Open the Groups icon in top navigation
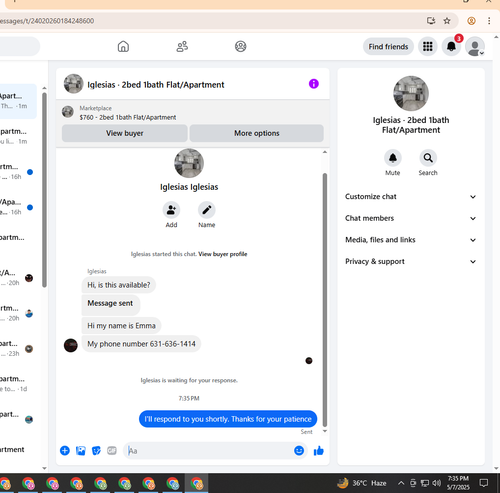This screenshot has width=500, height=493. (x=240, y=46)
